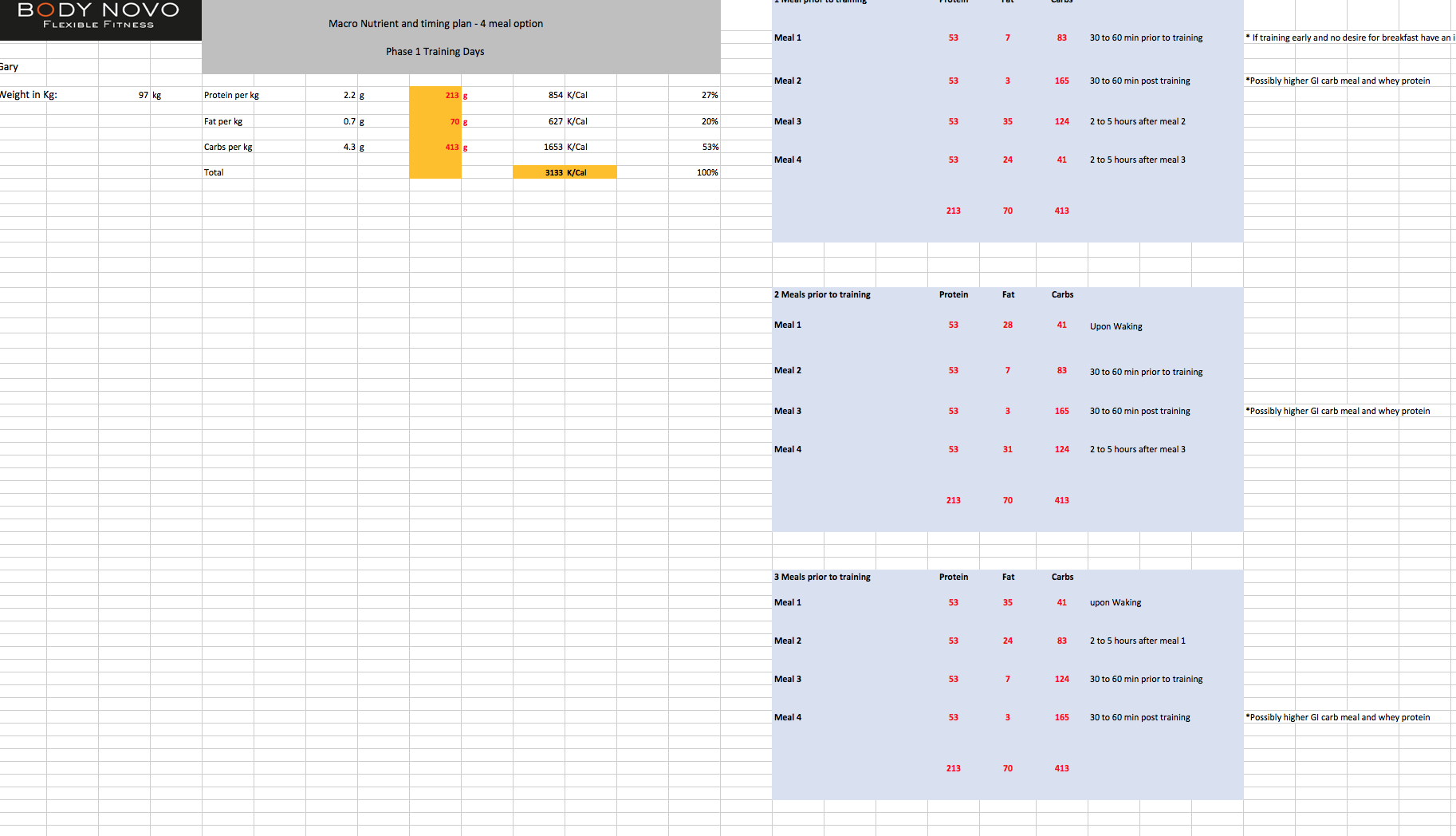
Task: Click the protein multiplier cell '2.2'
Action: pos(349,95)
